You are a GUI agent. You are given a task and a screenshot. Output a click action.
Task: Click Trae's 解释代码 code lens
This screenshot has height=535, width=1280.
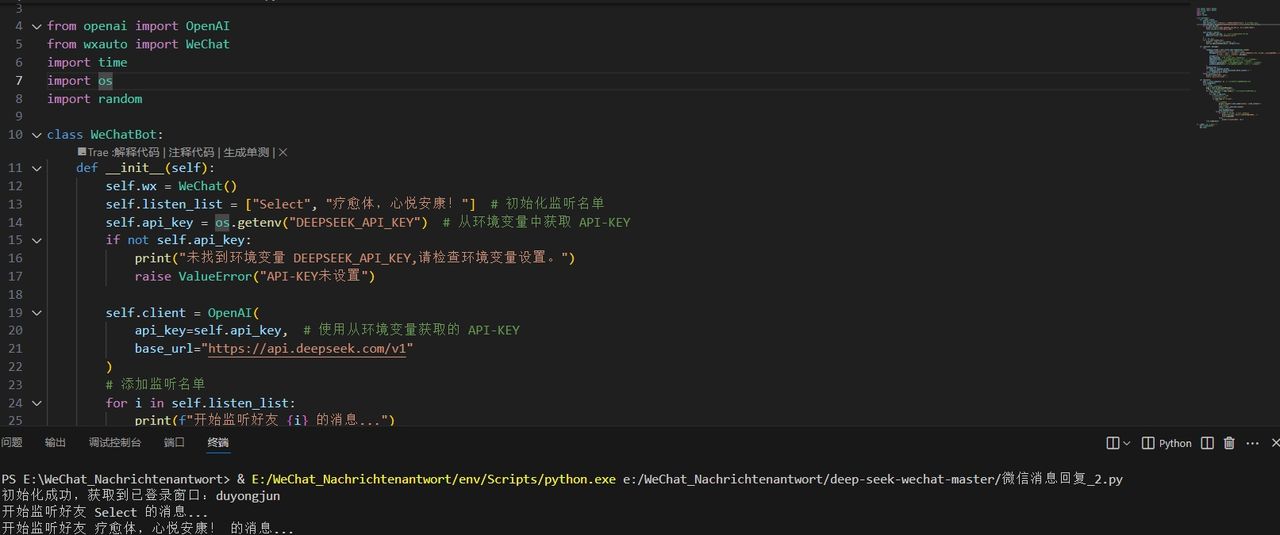click(x=136, y=152)
